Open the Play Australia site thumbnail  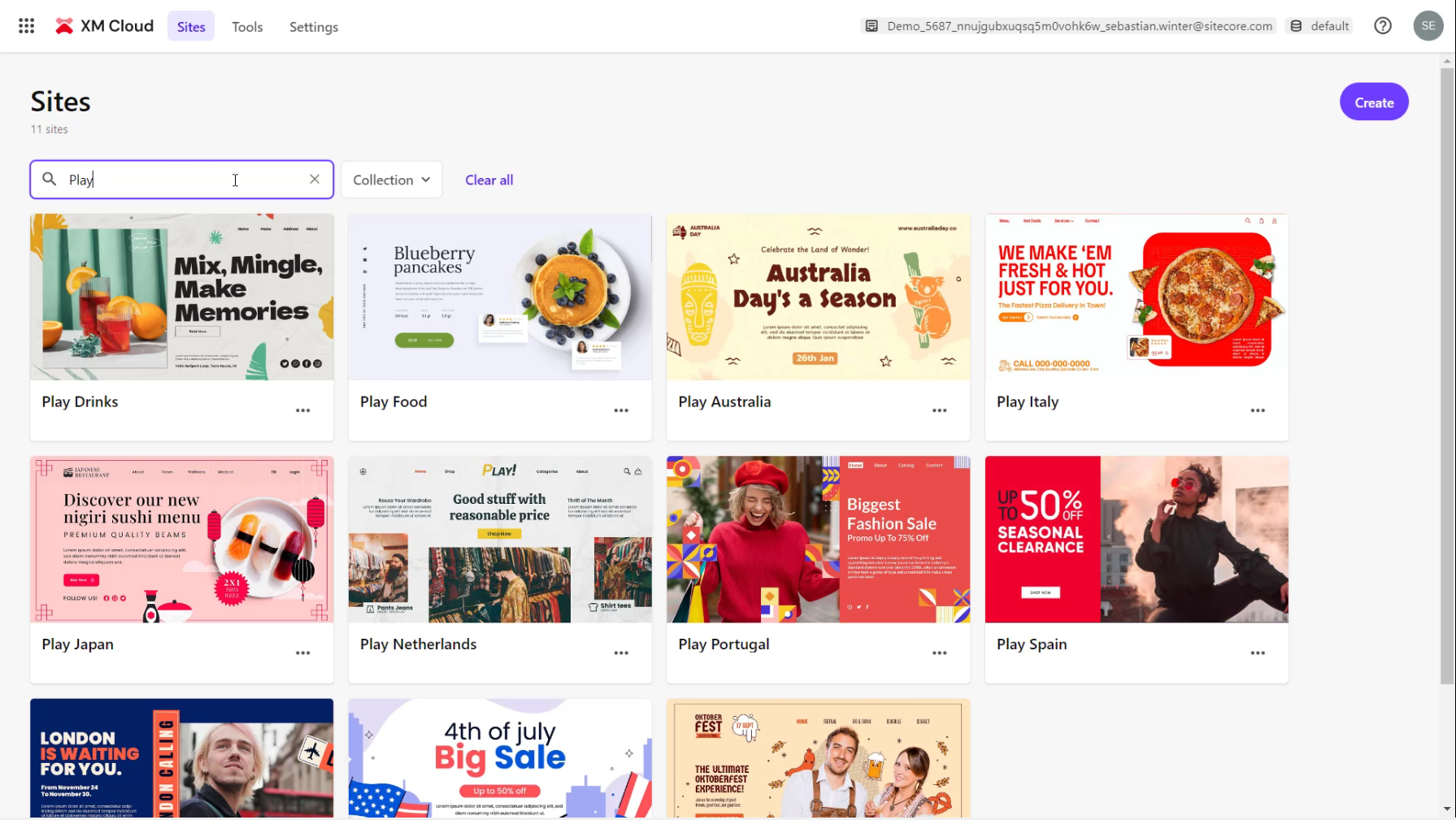pyautogui.click(x=819, y=297)
